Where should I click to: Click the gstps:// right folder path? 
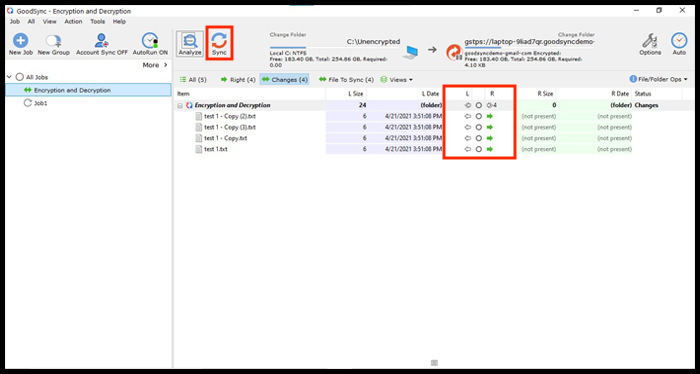529,42
